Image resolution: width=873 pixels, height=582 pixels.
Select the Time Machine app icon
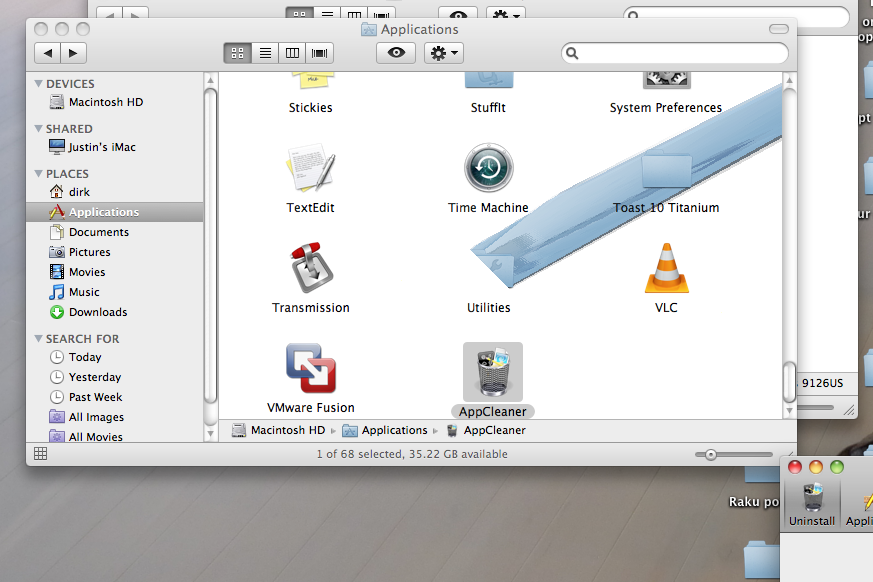pos(488,168)
